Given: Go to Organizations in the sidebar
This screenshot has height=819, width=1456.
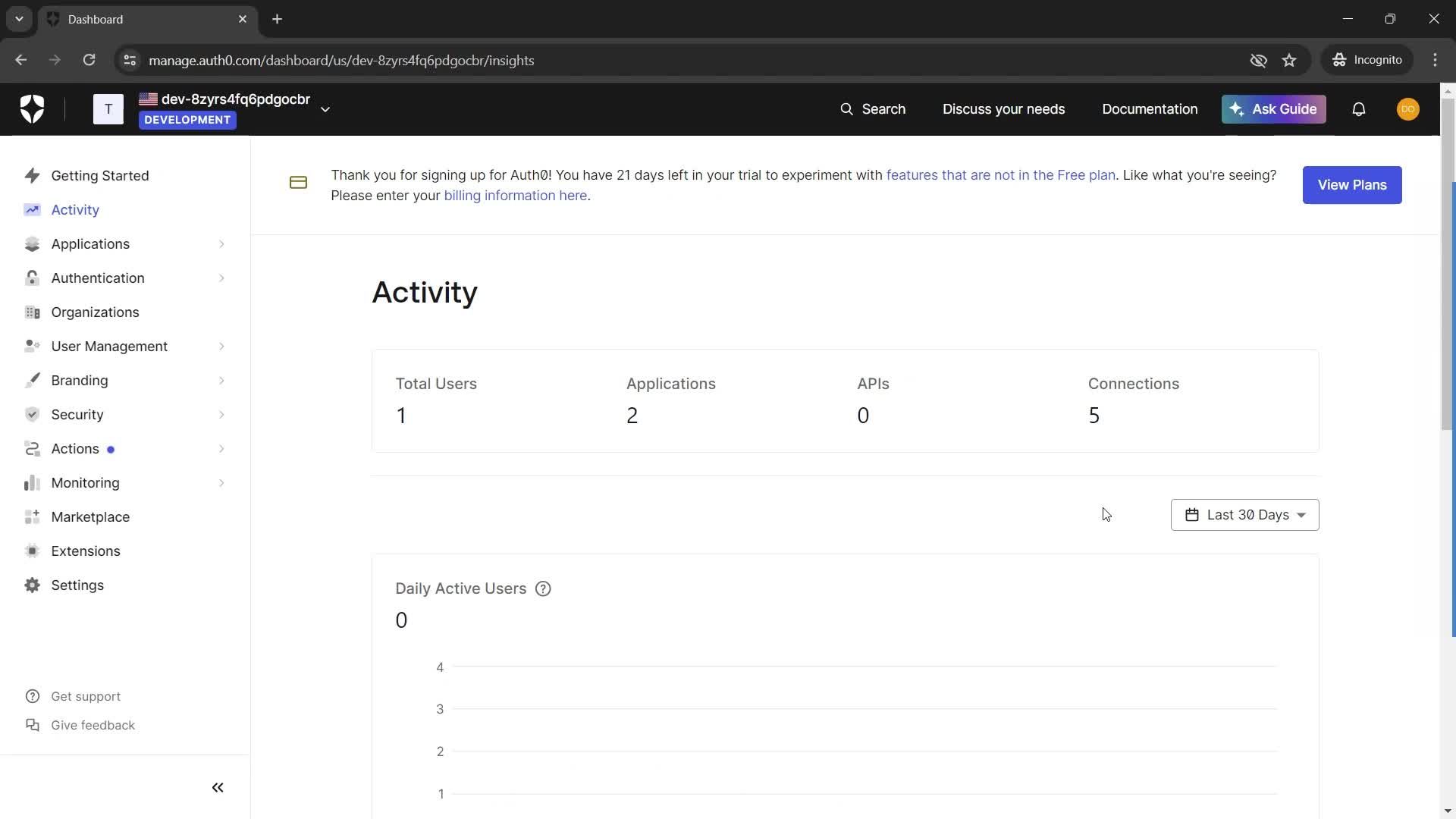Looking at the screenshot, I should coord(95,312).
